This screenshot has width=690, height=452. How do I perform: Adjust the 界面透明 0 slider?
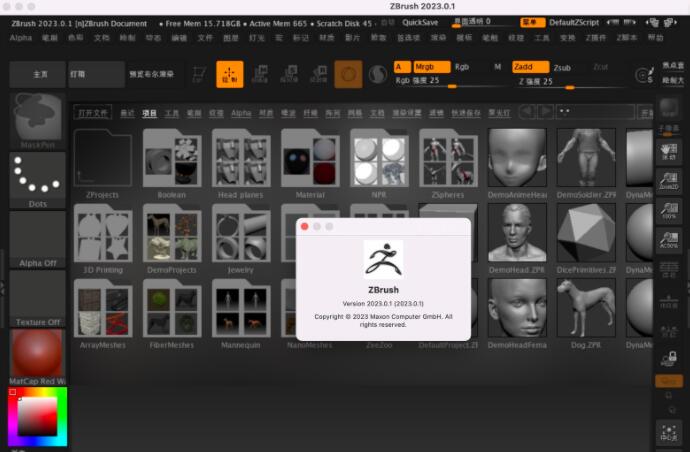point(484,22)
